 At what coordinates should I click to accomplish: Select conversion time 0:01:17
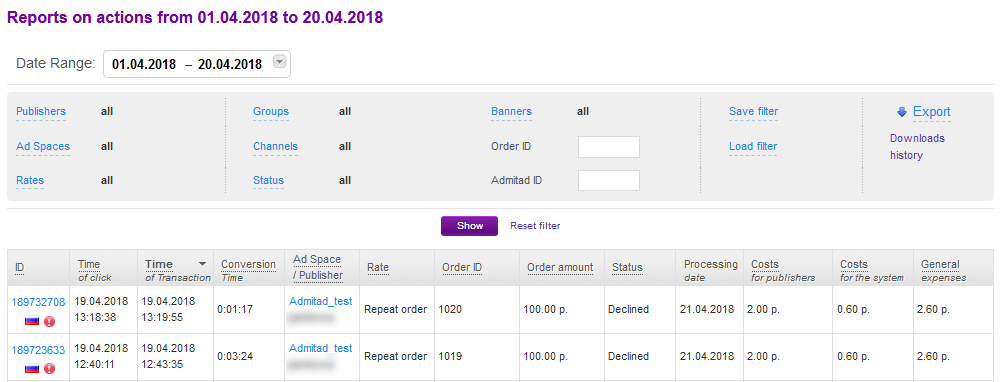235,309
